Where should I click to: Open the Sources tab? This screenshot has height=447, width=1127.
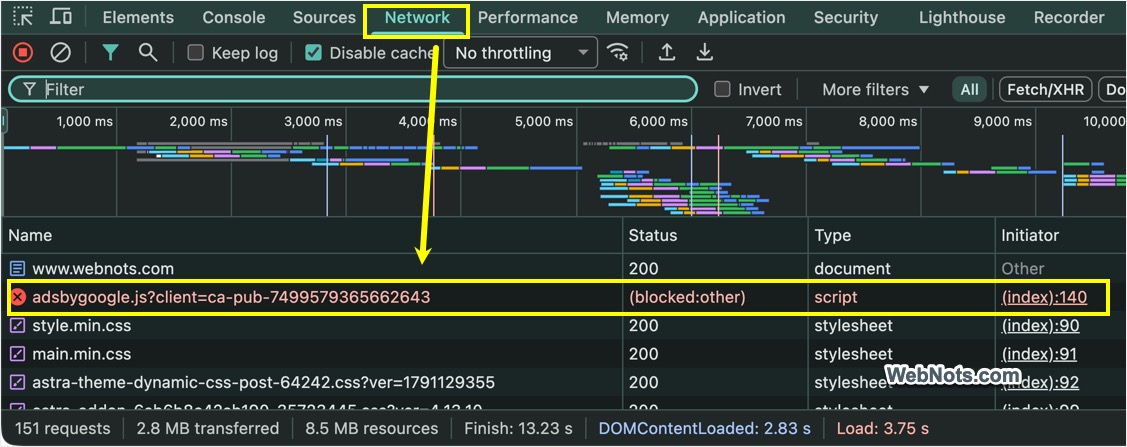(x=324, y=17)
